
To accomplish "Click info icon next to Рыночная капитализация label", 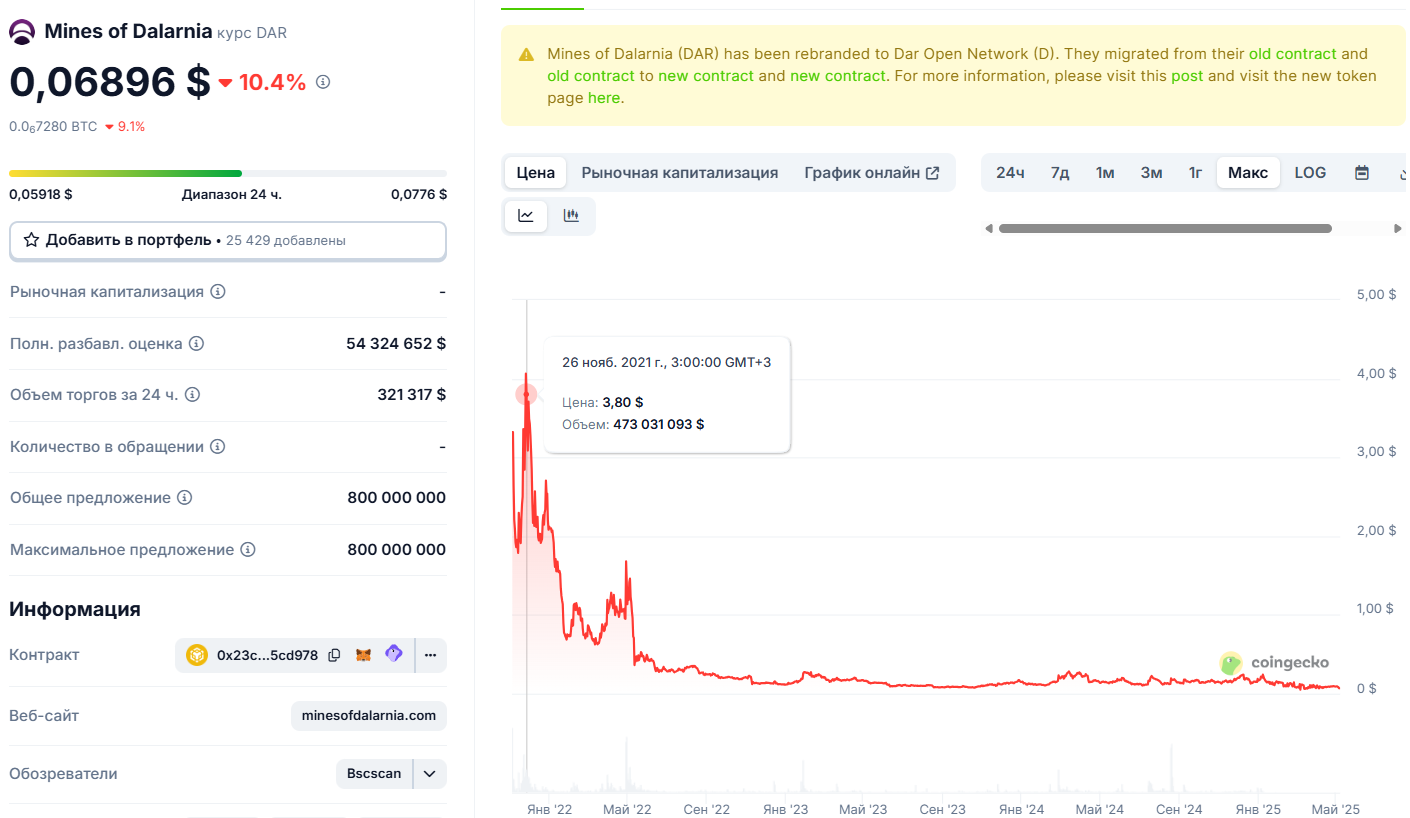I will tap(218, 292).
